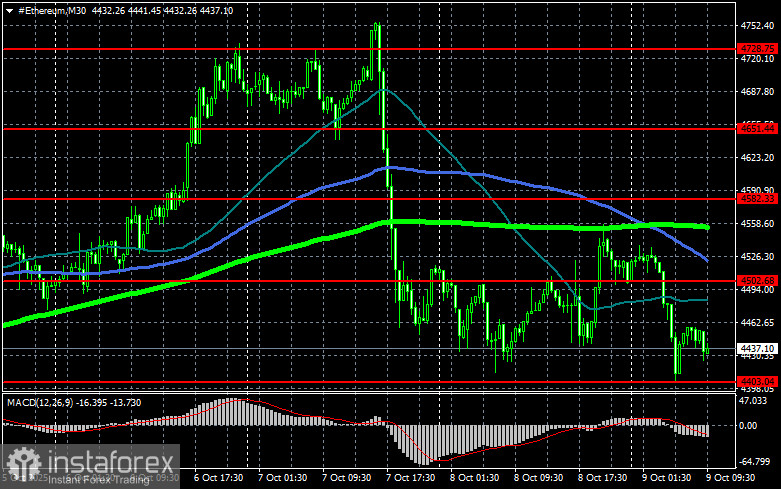
Task: Click the #Ethereum,M30 symbol title
Action: [x=52, y=10]
